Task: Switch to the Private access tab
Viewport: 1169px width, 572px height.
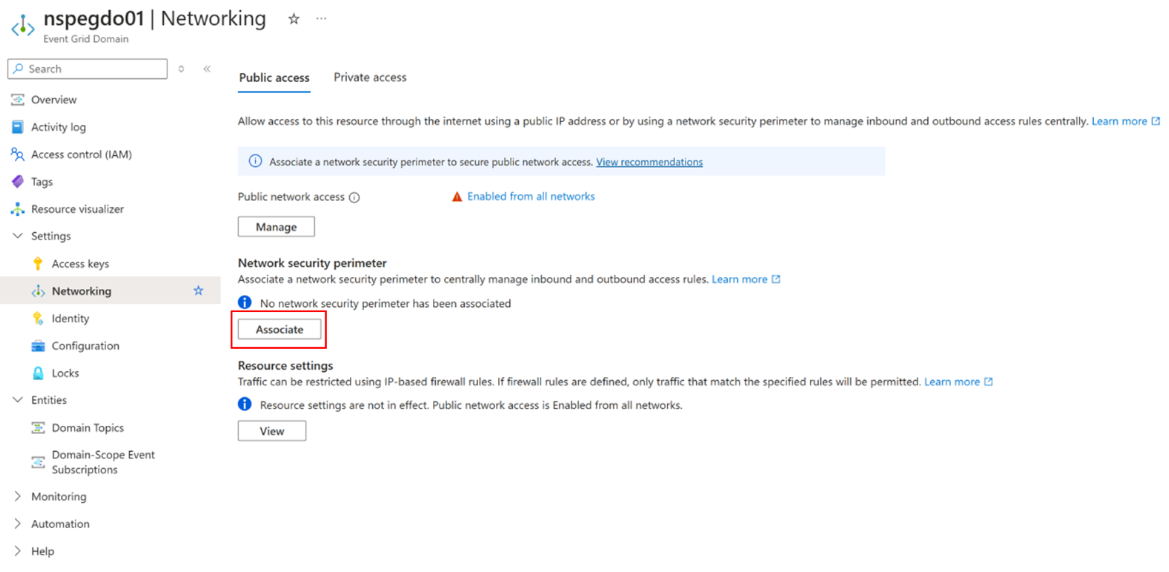Action: point(370,78)
